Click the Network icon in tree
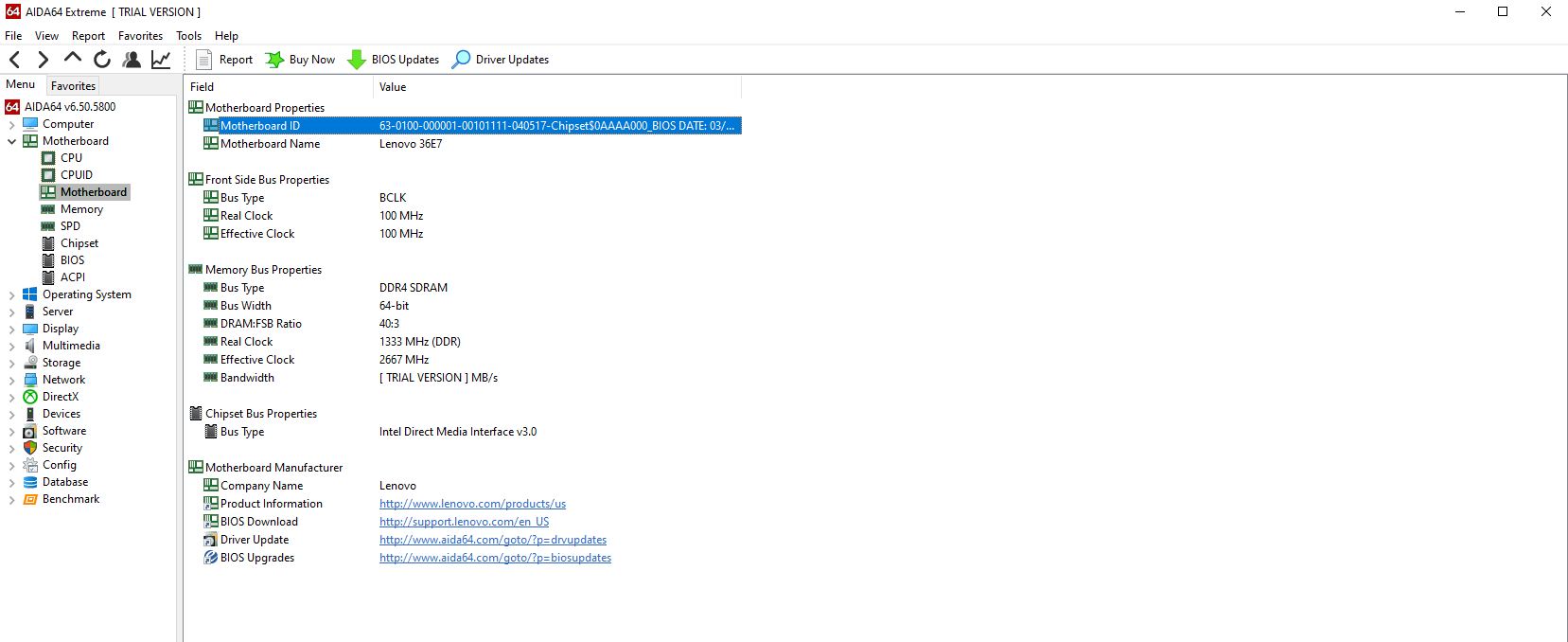 click(30, 380)
